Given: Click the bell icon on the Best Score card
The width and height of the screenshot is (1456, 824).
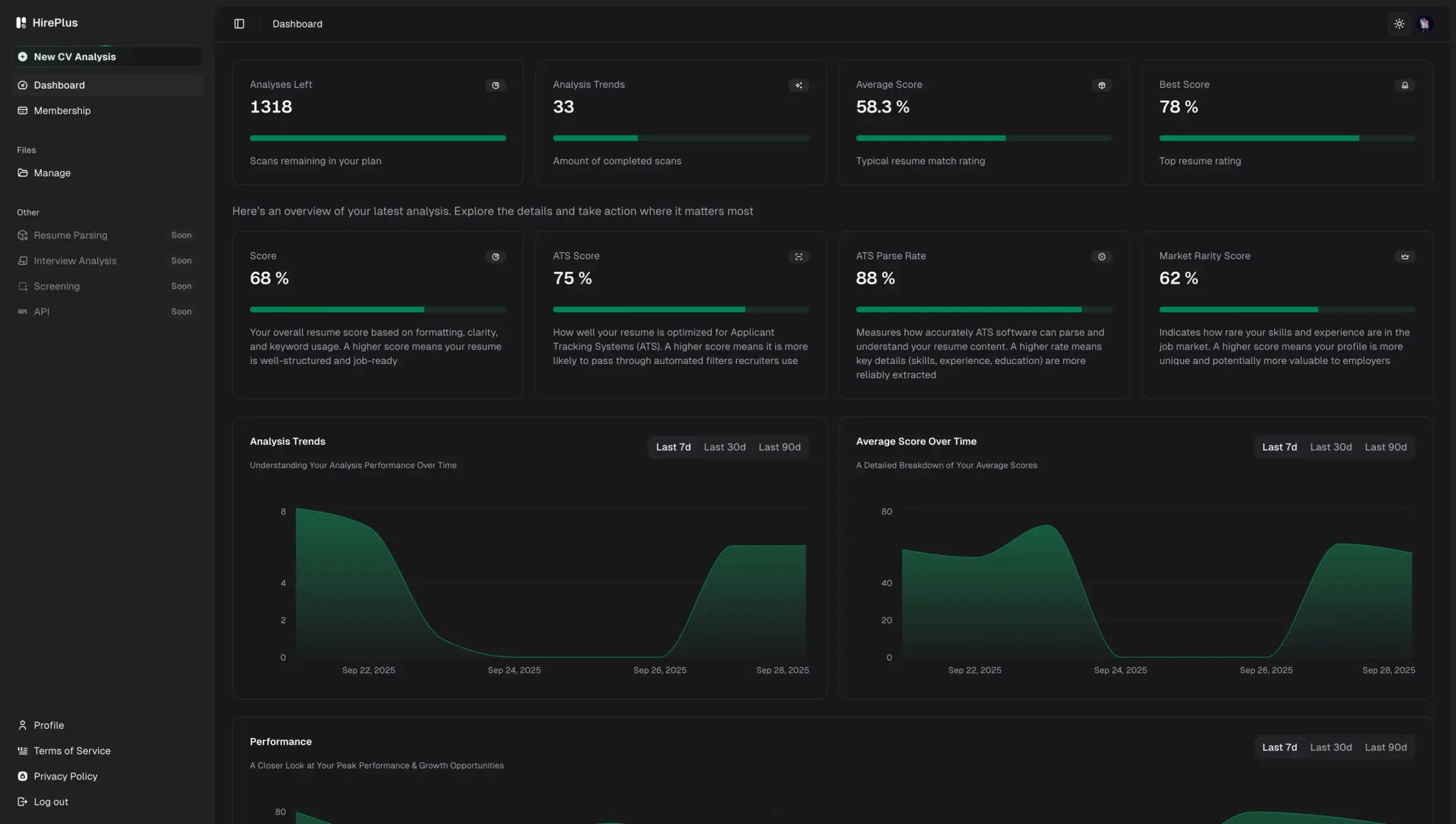Looking at the screenshot, I should pyautogui.click(x=1404, y=85).
